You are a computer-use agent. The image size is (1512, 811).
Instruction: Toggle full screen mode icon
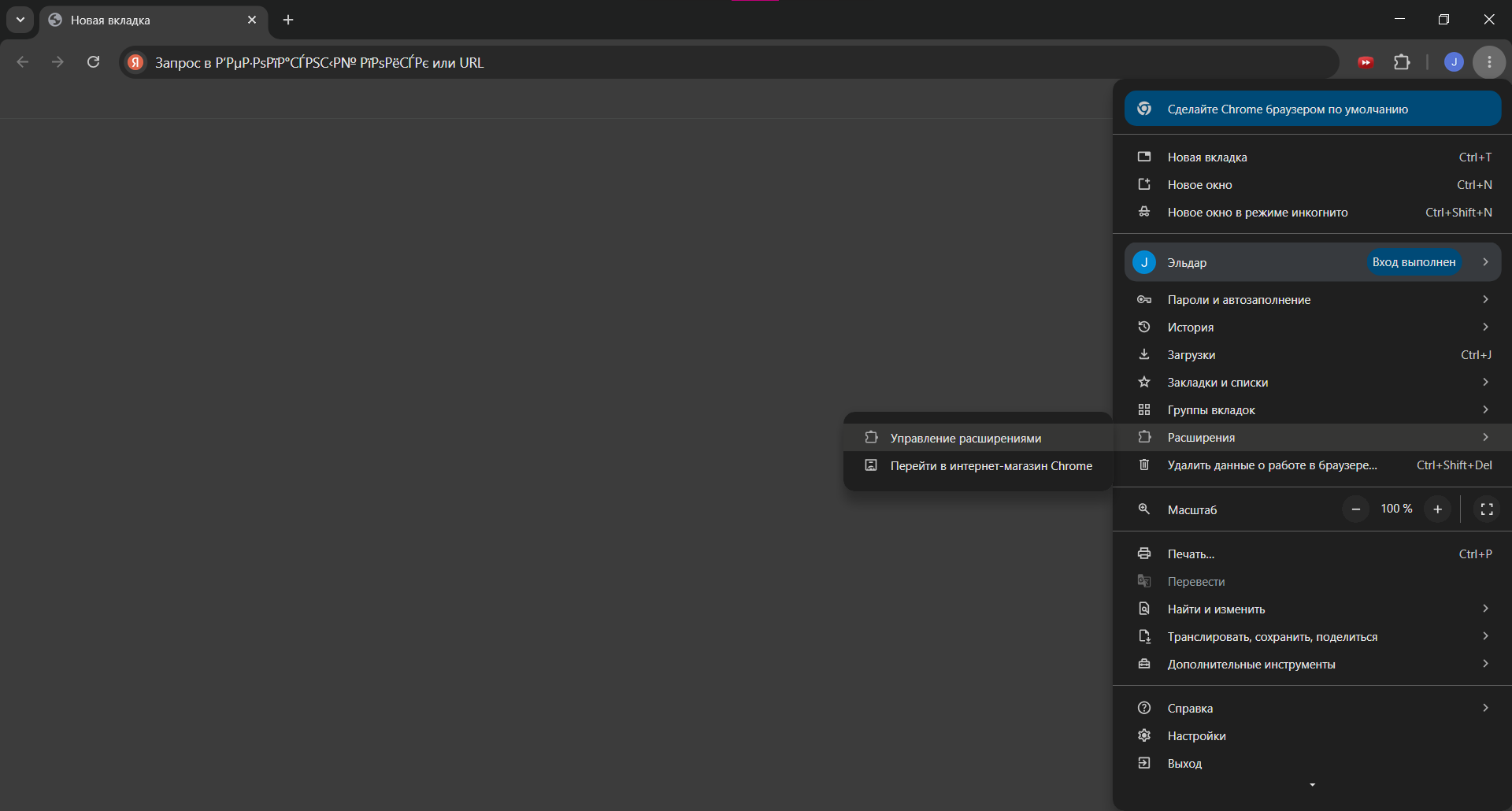click(1487, 509)
